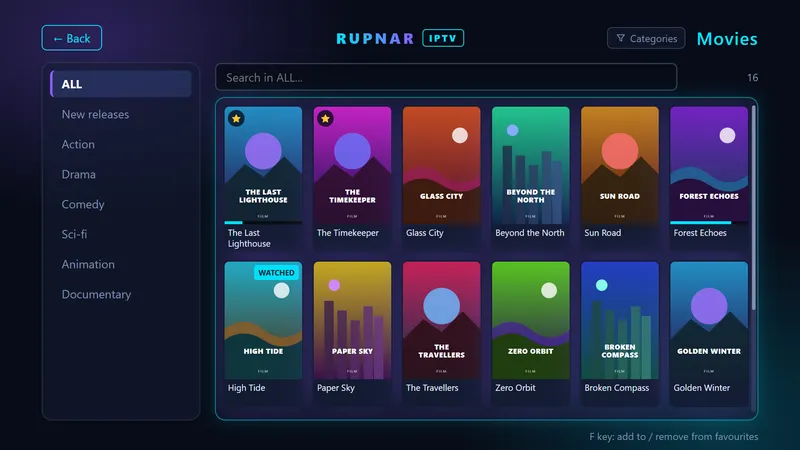Screen dimensions: 800x450
Task: Open the High Tide poster
Action: (x=263, y=320)
